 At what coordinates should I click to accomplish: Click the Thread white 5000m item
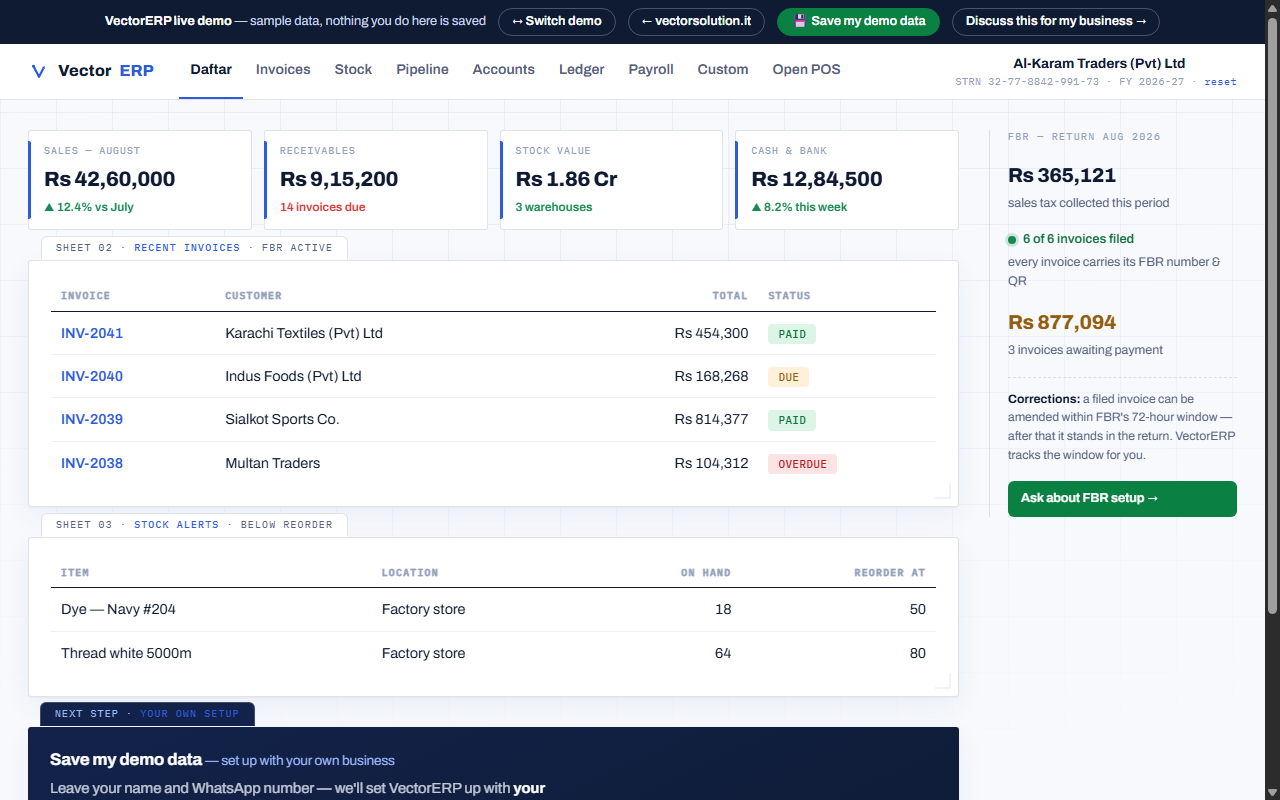(126, 653)
